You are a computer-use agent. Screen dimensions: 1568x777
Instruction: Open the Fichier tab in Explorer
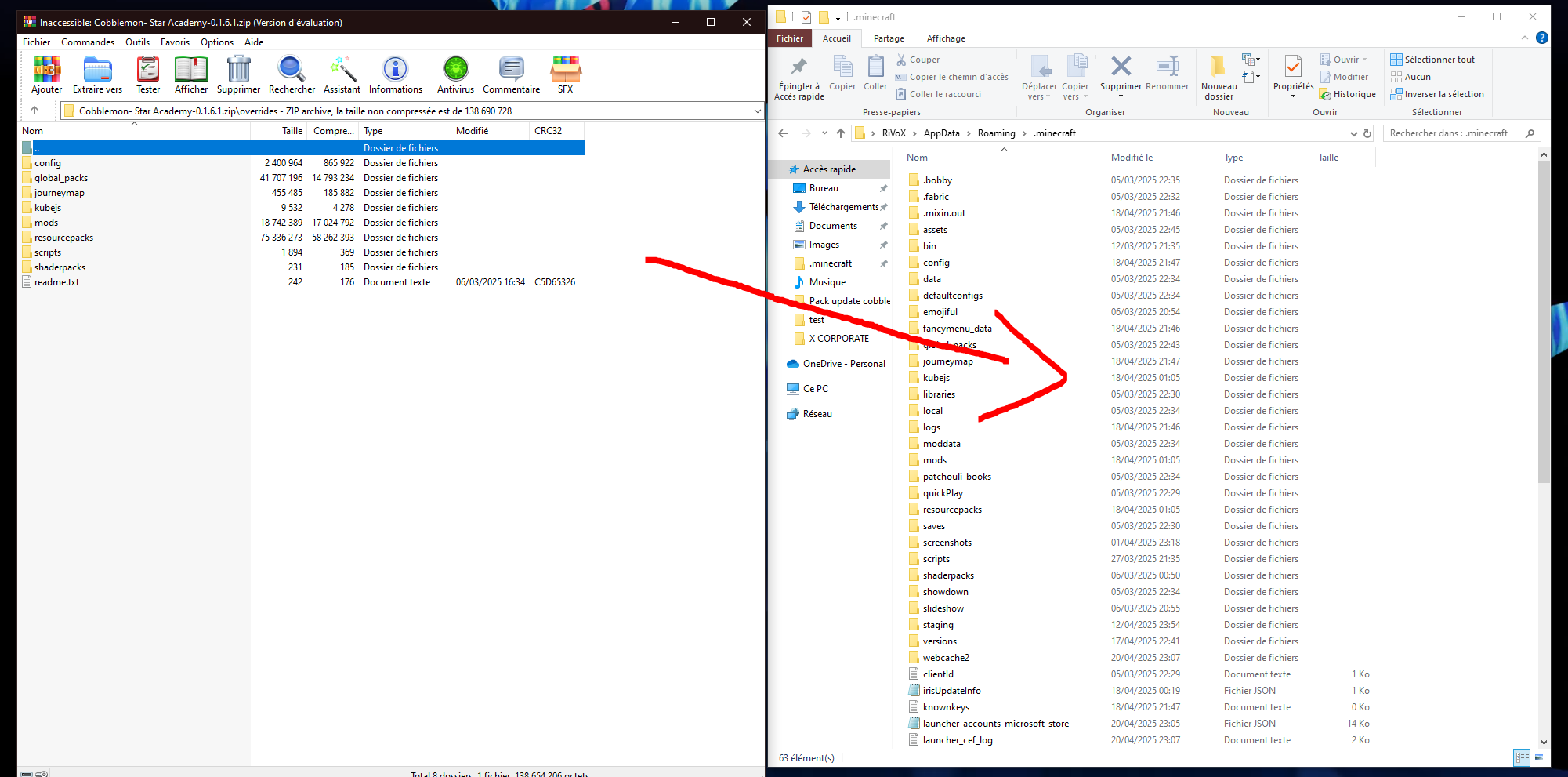tap(790, 38)
